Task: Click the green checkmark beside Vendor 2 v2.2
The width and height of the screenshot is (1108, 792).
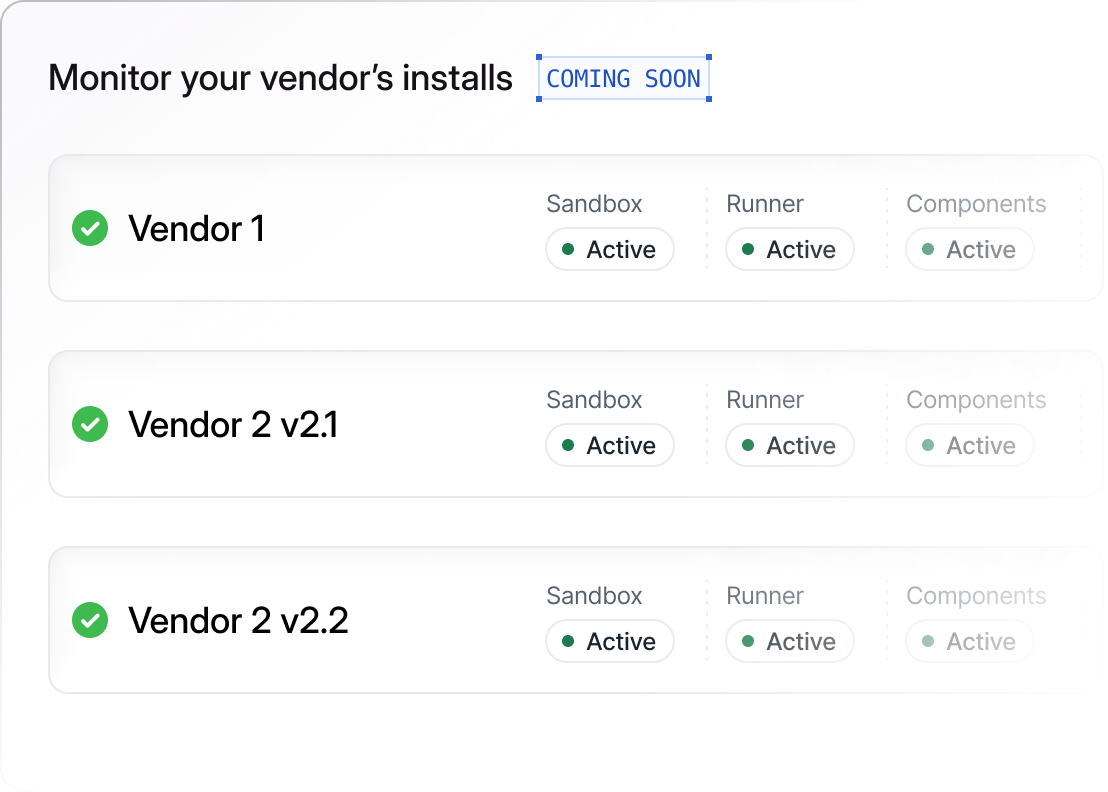Action: (x=90, y=621)
